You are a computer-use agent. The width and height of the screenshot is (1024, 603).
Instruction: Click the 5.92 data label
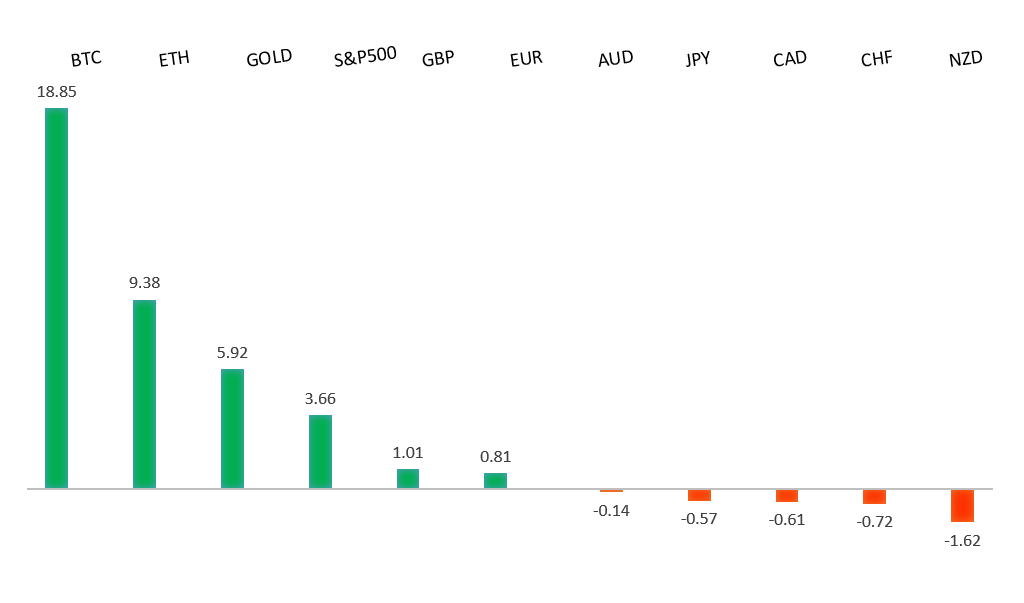232,352
